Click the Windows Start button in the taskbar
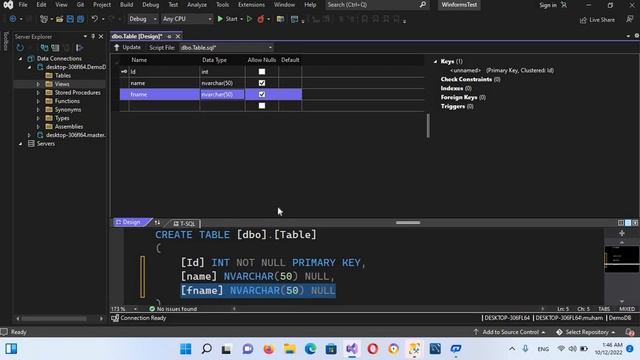Image resolution: width=640 pixels, height=360 pixels. 186,349
